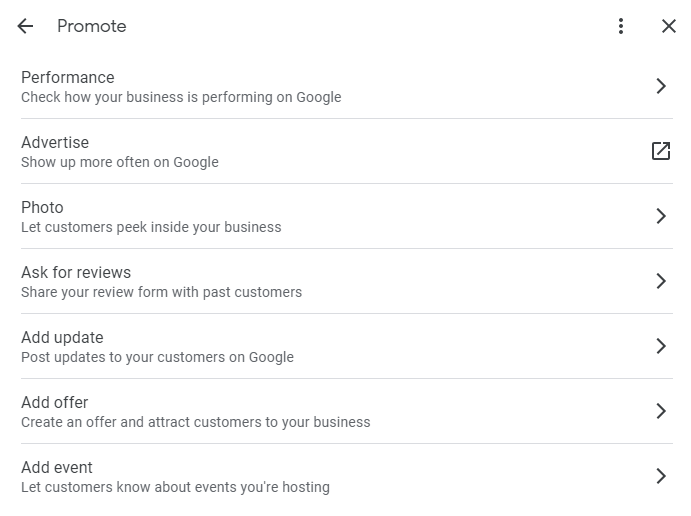Screen dimensions: 691x516
Task: Select the Advertise menu entry
Action: click(x=55, y=142)
